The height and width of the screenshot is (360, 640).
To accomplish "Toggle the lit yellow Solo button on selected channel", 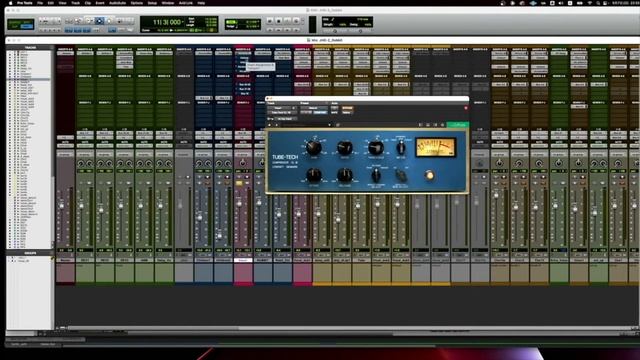I will (x=239, y=183).
